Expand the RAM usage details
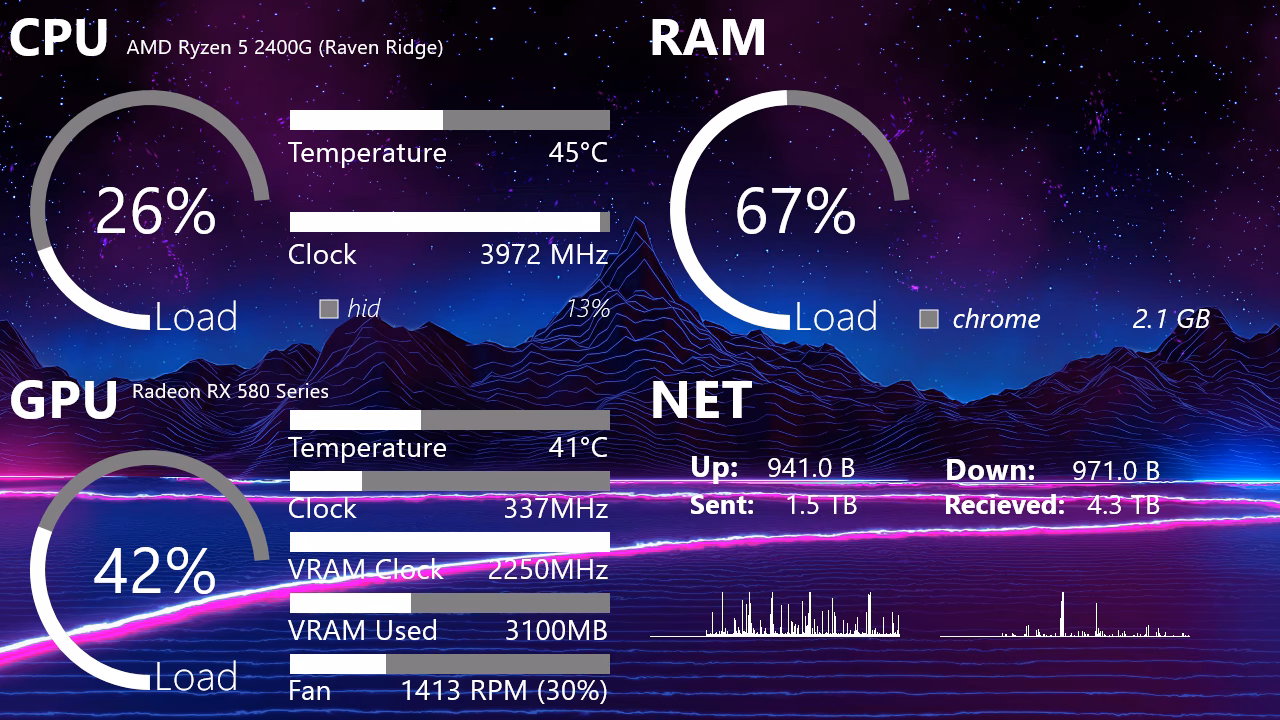Screen dimensions: 1280x720 pos(708,39)
